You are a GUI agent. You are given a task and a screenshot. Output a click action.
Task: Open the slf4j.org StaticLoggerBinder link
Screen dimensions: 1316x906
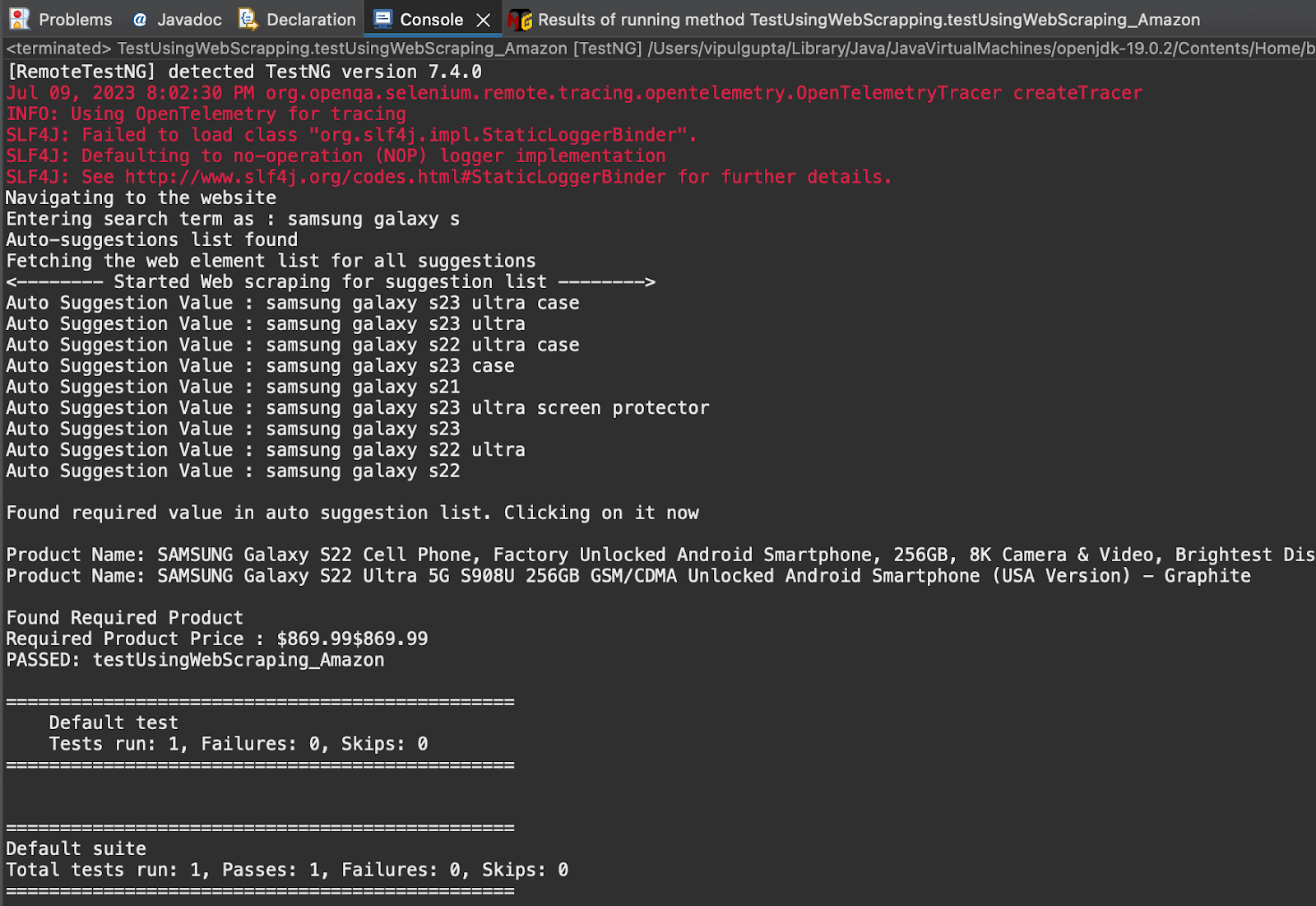(396, 177)
